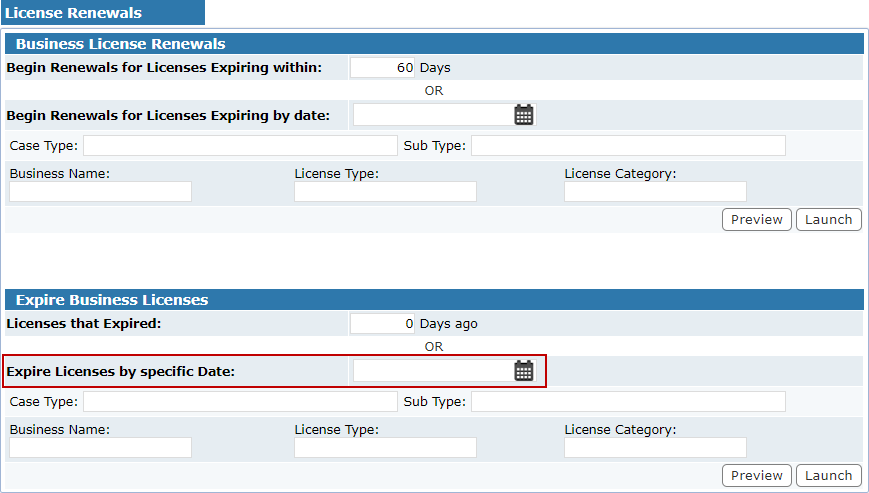
Task: Click License Category field in Expire Business Licenses
Action: point(655,448)
